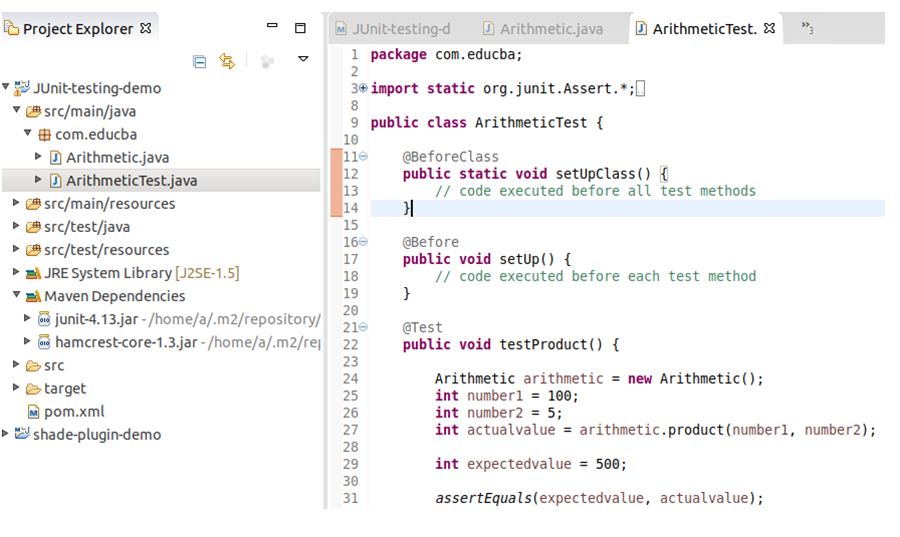Screen dimensions: 900x537
Task: Expand the folded import block on line 3
Action: tap(362, 88)
